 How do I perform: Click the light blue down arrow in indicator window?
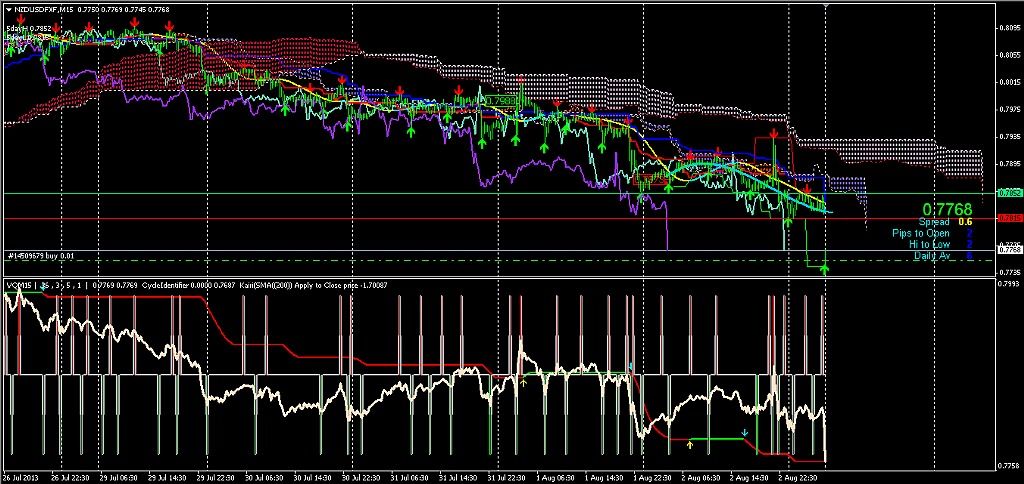(x=743, y=433)
